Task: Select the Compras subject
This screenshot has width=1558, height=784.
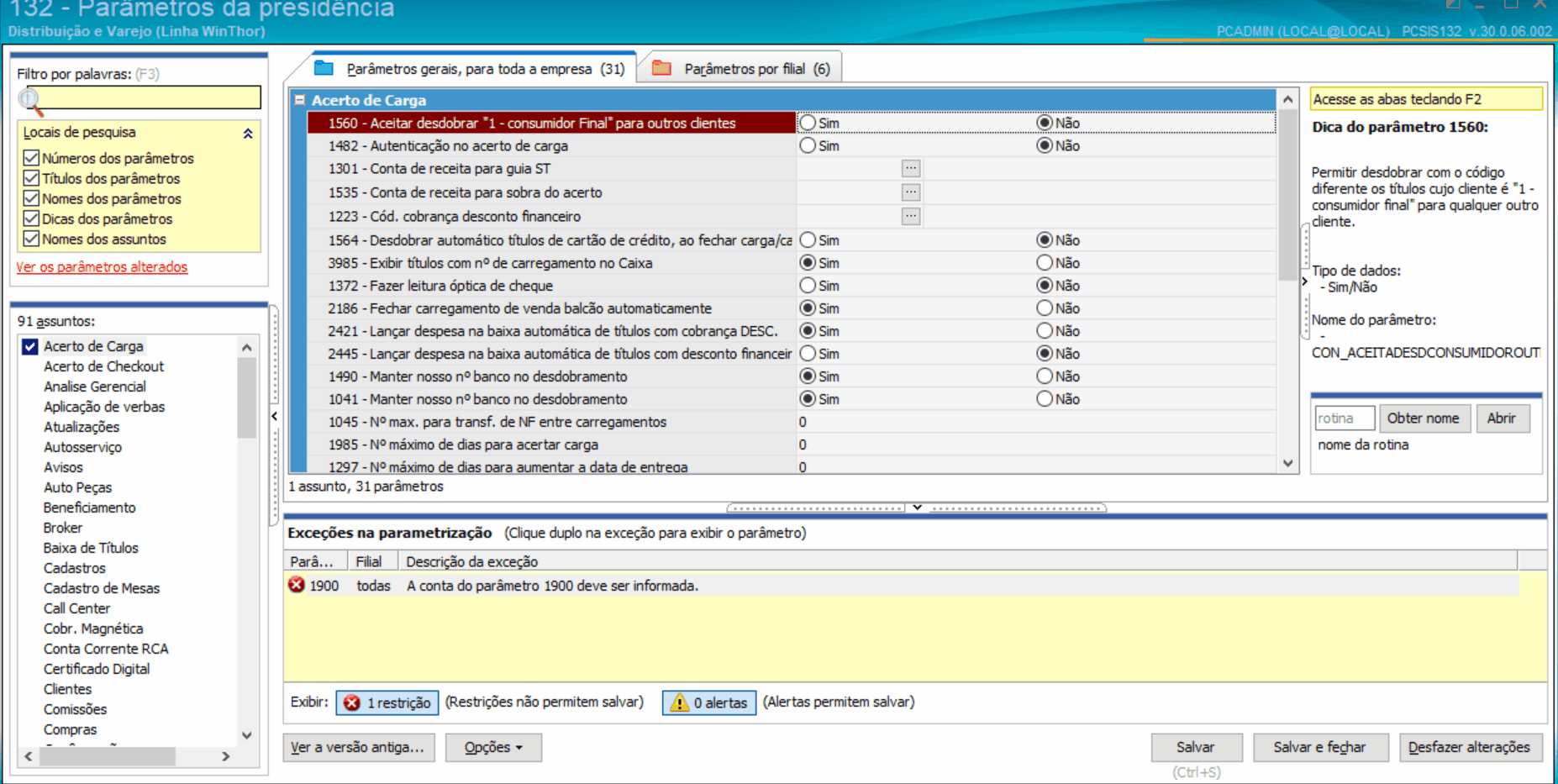Action: point(71,729)
